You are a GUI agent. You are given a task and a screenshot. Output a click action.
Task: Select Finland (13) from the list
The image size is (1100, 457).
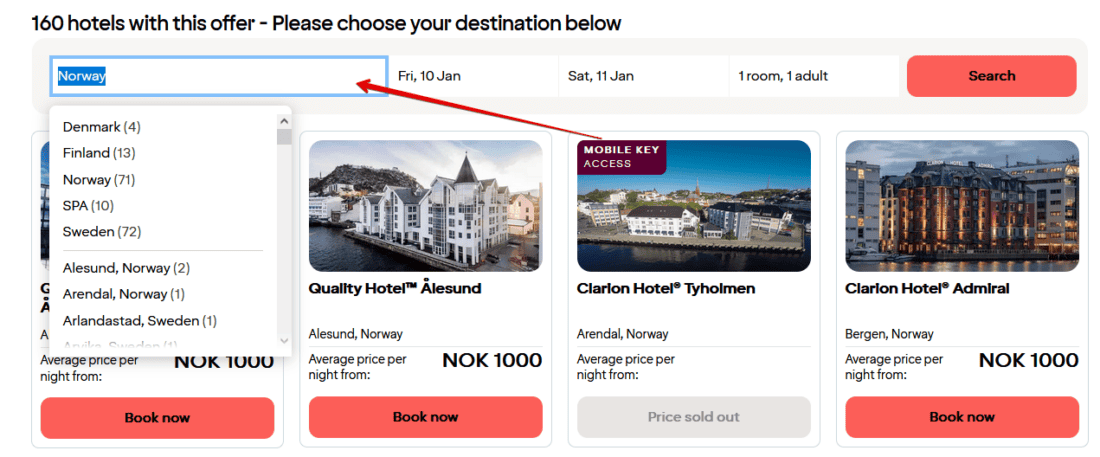coord(99,153)
